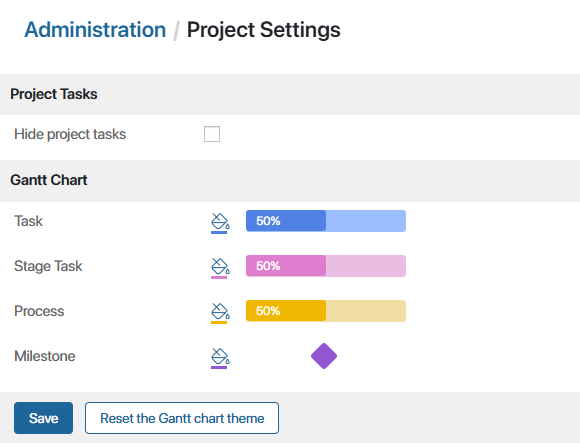
Task: Click the yellow Process 50% progress bar
Action: pyautogui.click(x=326, y=311)
